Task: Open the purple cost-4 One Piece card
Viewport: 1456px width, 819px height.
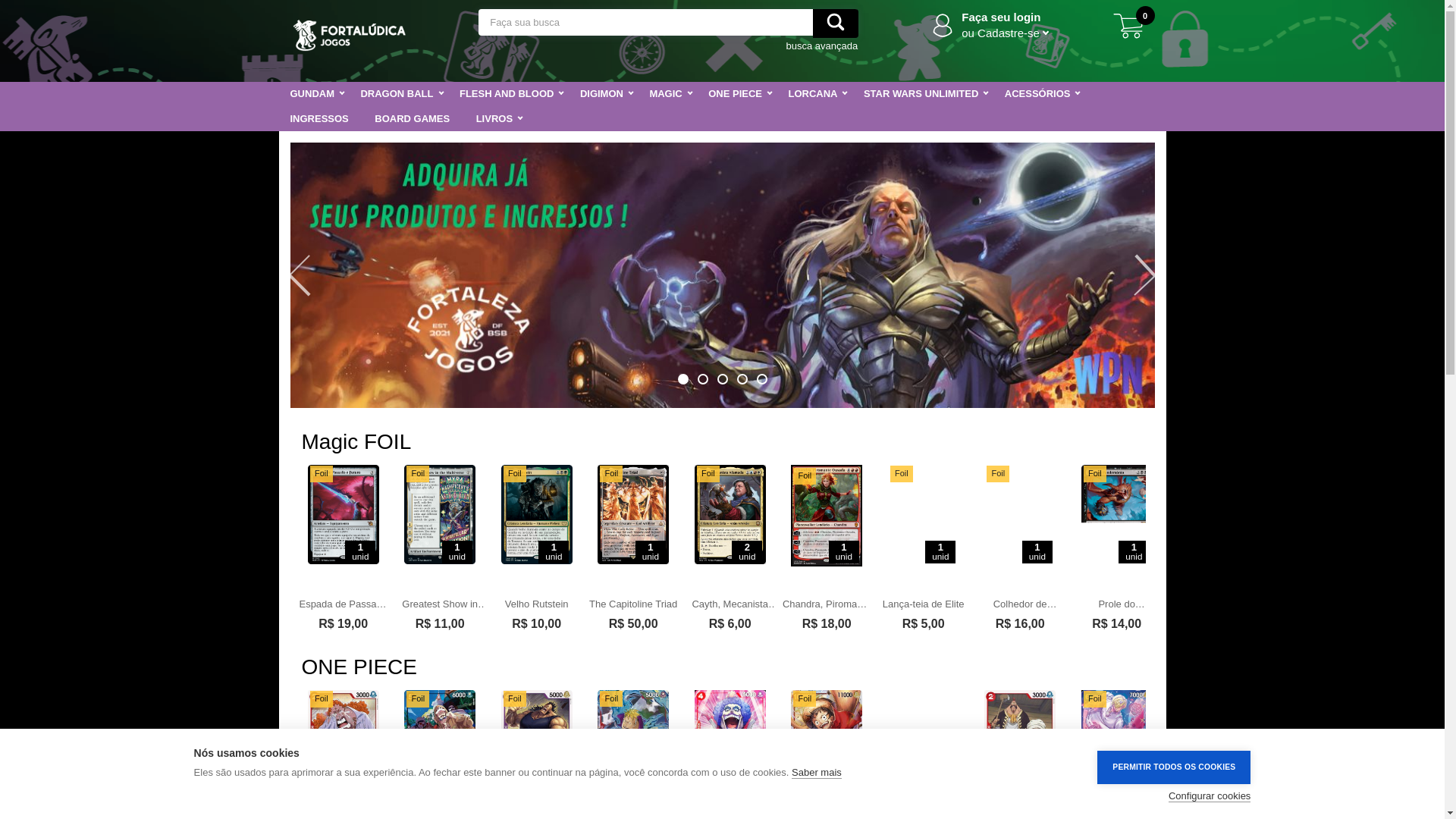Action: point(730,710)
